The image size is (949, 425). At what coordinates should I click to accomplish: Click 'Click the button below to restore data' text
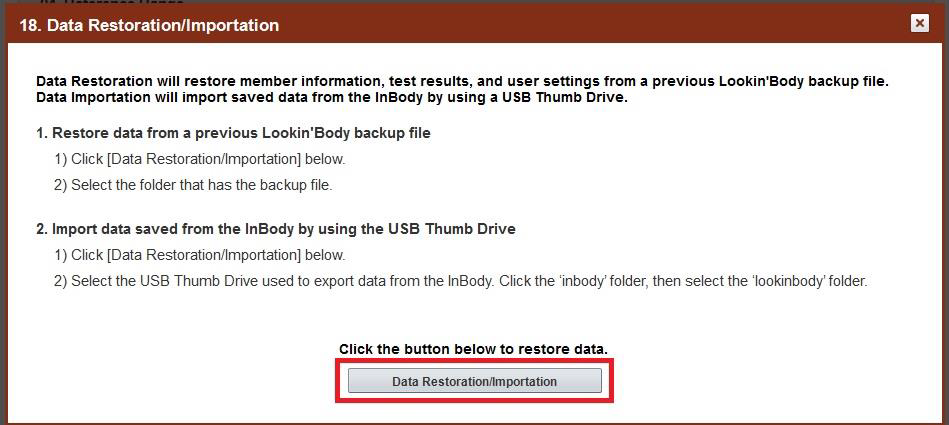[473, 349]
